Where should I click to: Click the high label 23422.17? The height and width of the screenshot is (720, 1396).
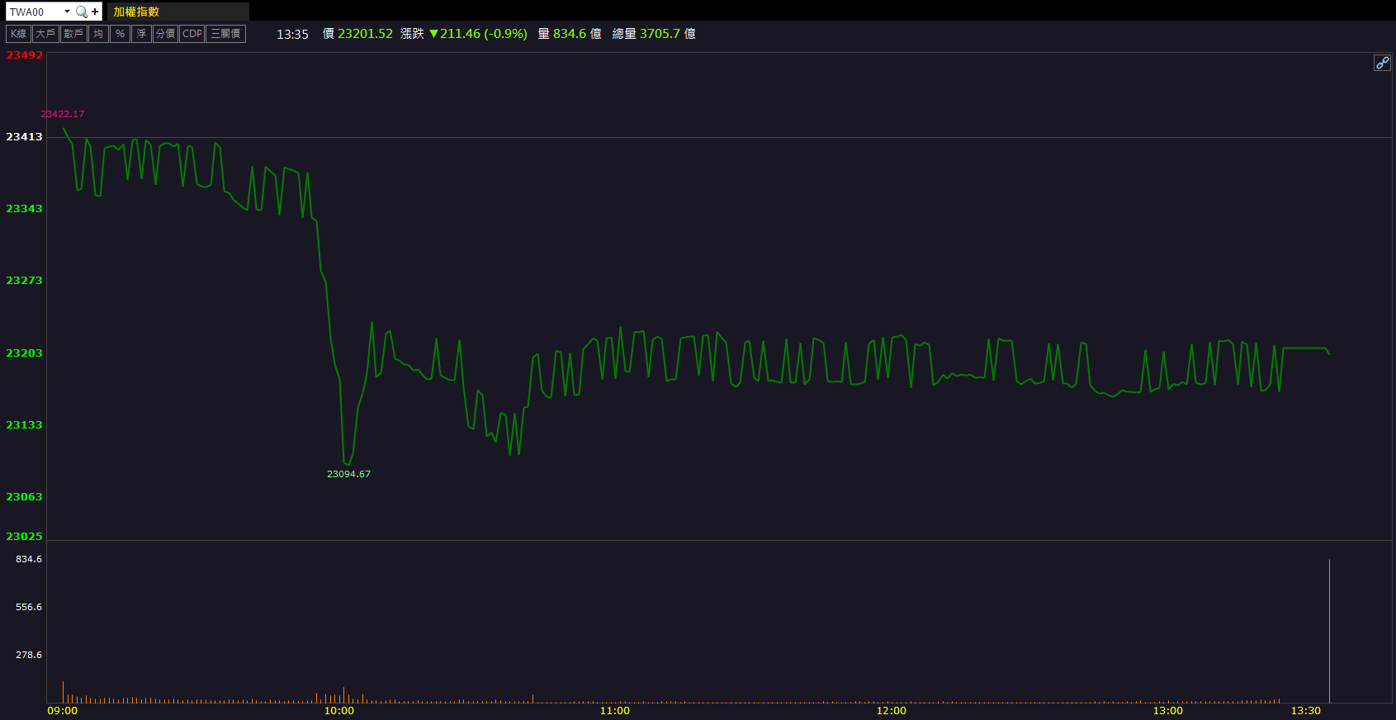62,114
